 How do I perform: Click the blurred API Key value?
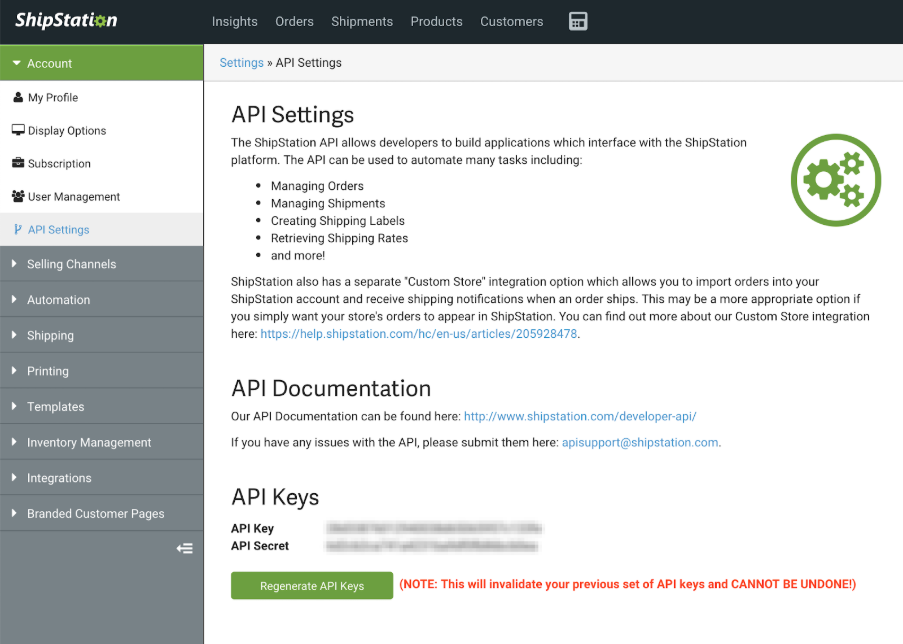coord(433,528)
